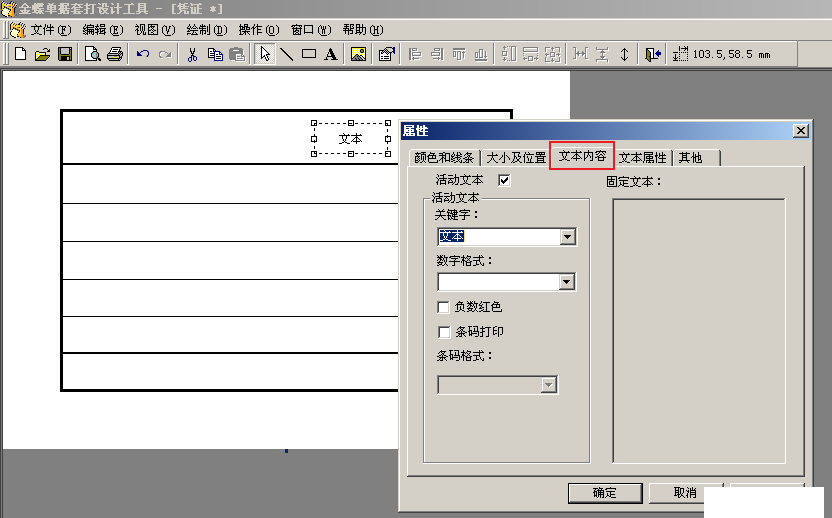Screen dimensions: 832x518
Task: Open the 绘制 menu
Action: coord(206,30)
